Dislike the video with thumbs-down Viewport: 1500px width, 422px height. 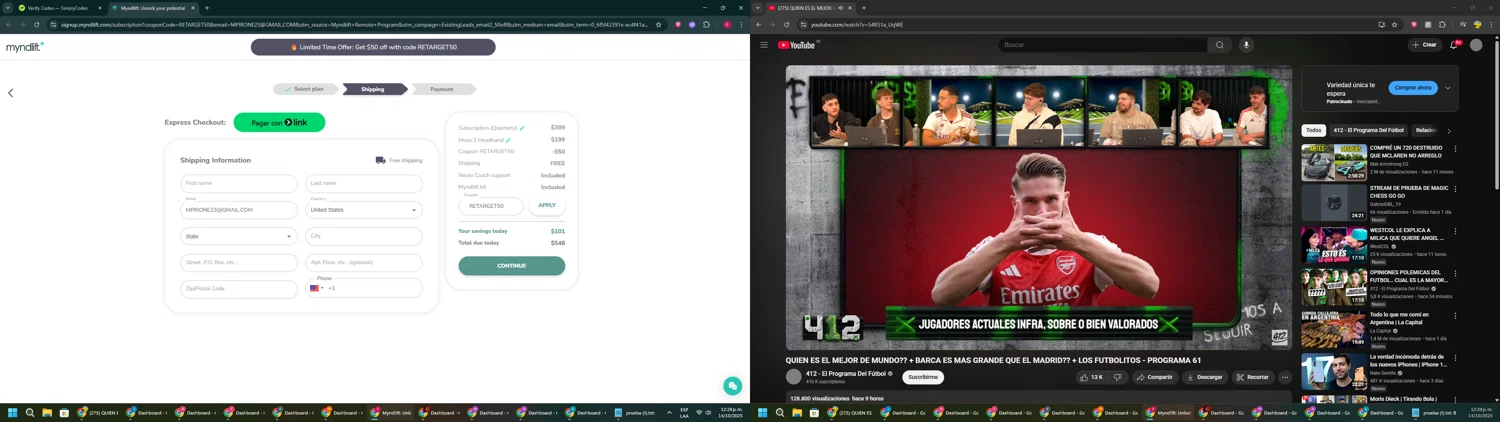click(x=1118, y=377)
